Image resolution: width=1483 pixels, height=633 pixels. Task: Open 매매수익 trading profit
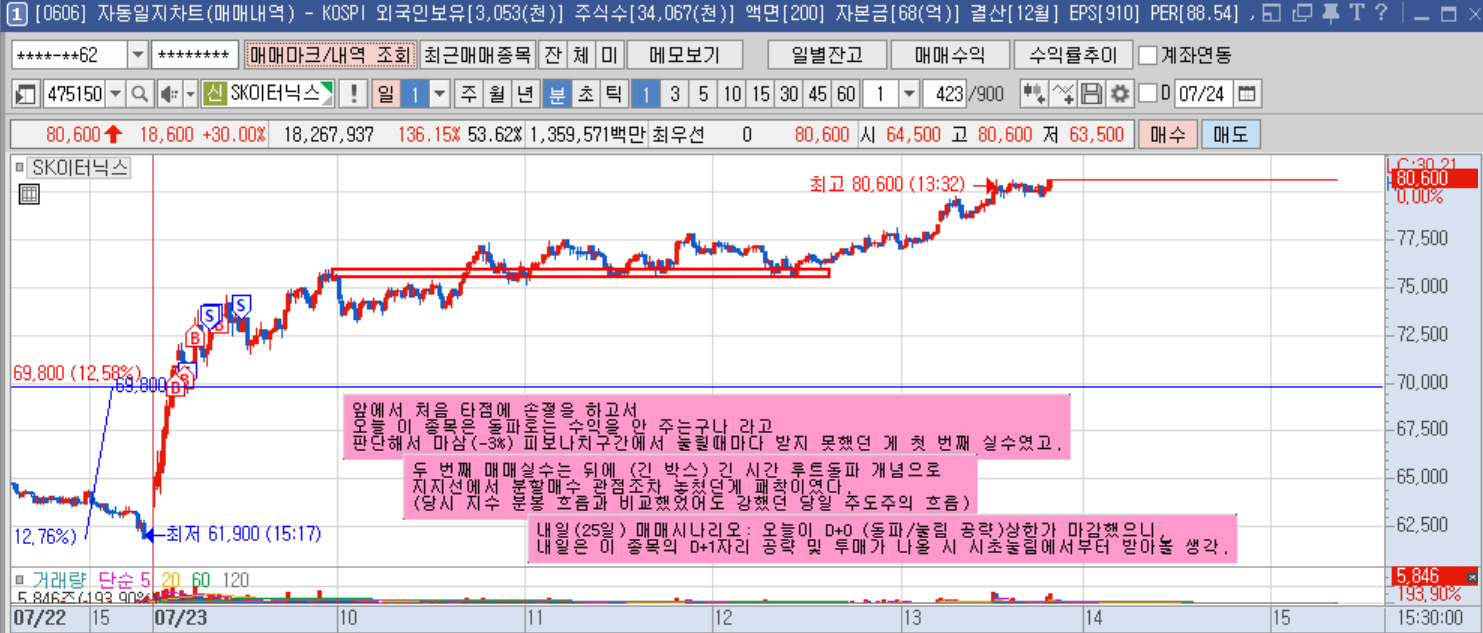pos(948,55)
